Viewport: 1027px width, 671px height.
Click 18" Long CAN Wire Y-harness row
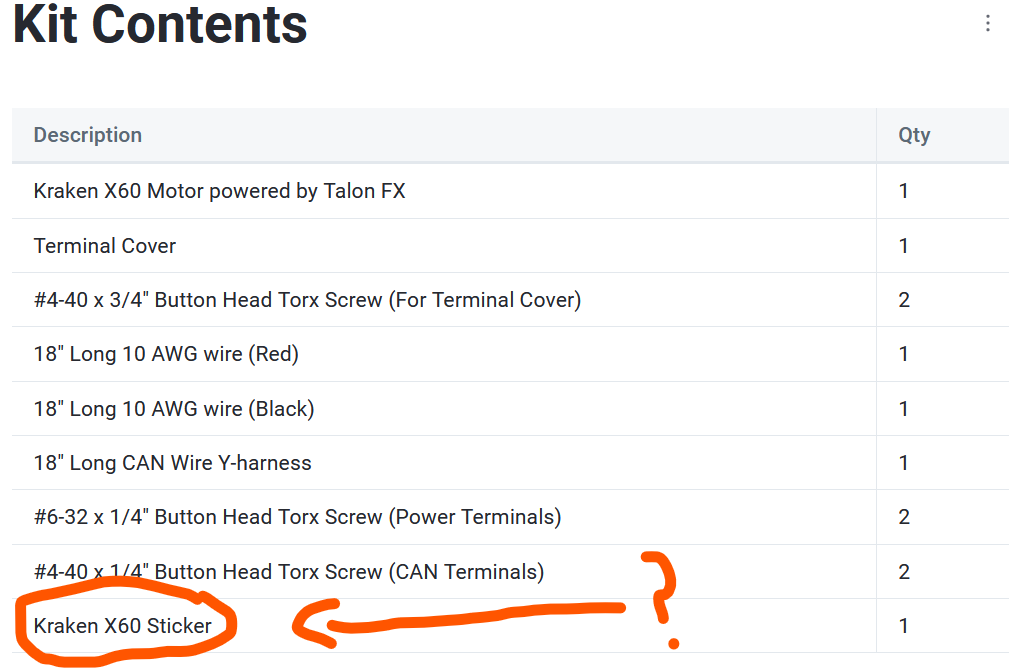click(510, 463)
